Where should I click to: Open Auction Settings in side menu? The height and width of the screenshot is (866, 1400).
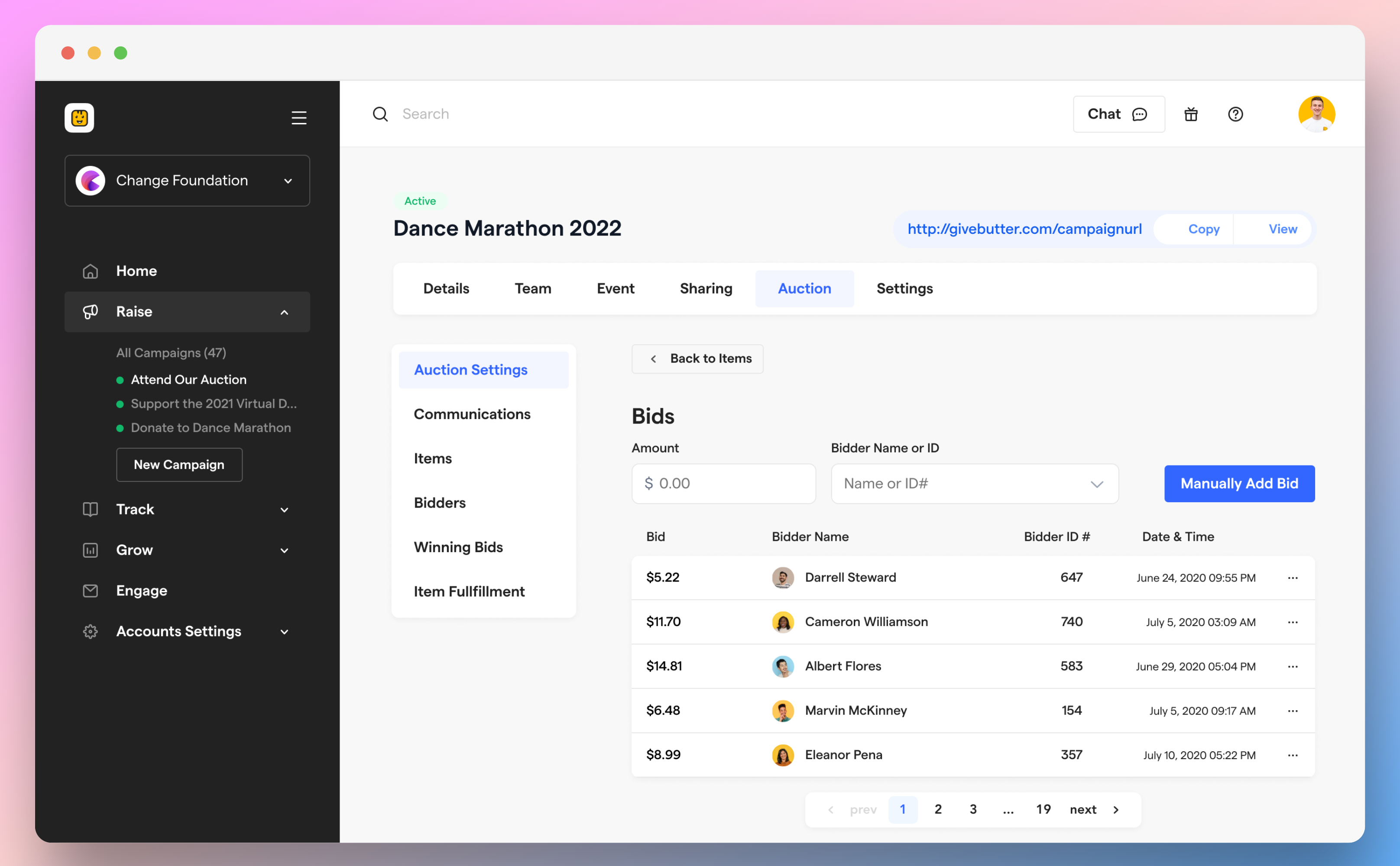pyautogui.click(x=483, y=370)
